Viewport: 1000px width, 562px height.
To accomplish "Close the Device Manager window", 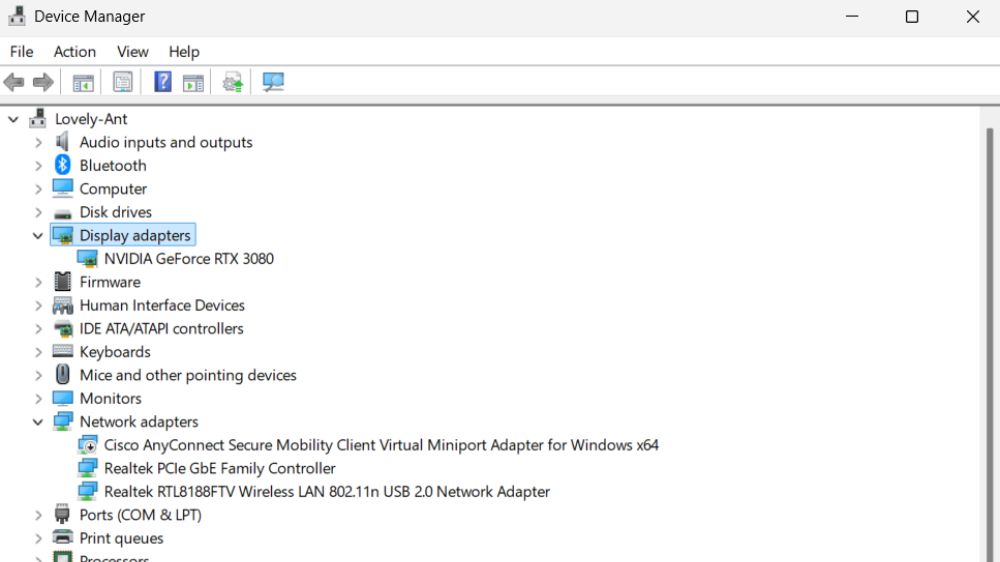I will click(x=973, y=17).
